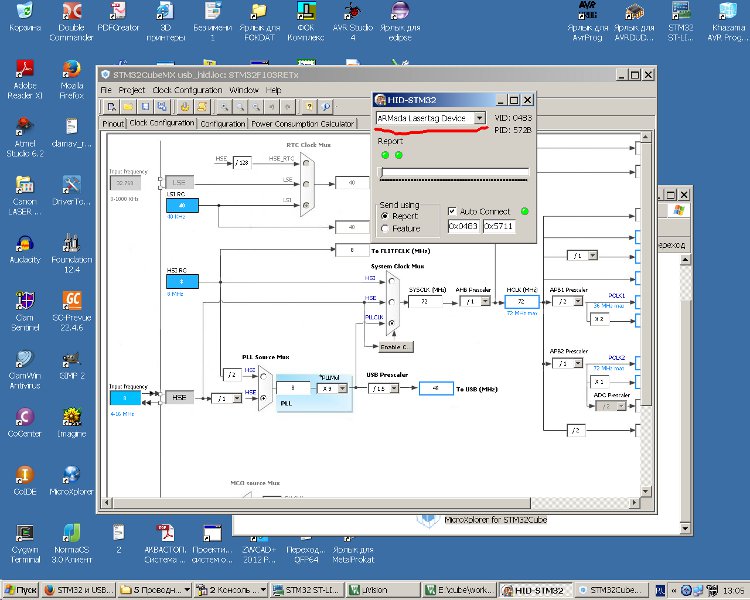Image resolution: width=750 pixels, height=600 pixels.
Task: Select HSI radio in PLL Source Mux
Action: click(263, 377)
